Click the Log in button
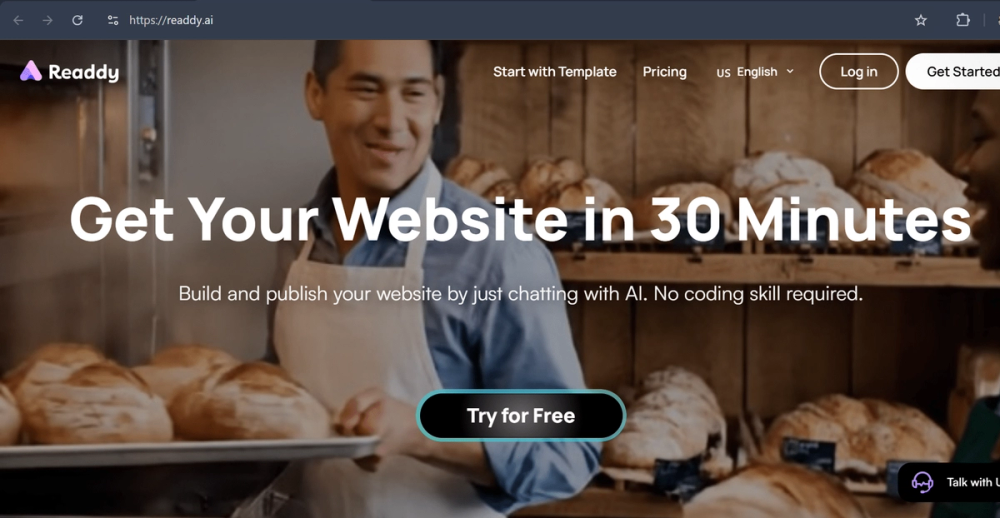Screen dimensions: 1000x518 (858, 71)
